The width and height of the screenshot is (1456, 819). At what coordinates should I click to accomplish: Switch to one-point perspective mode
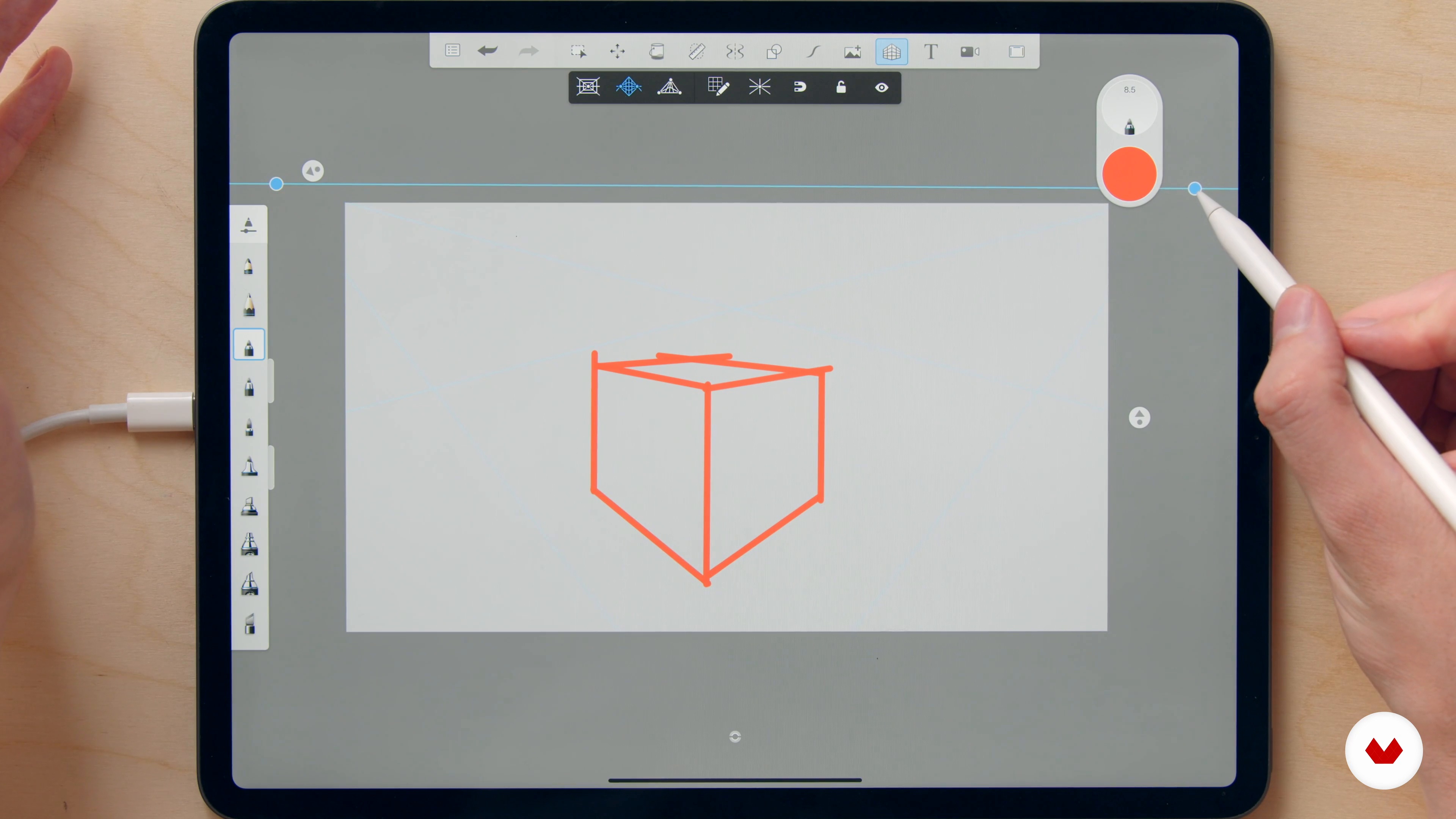(x=588, y=87)
